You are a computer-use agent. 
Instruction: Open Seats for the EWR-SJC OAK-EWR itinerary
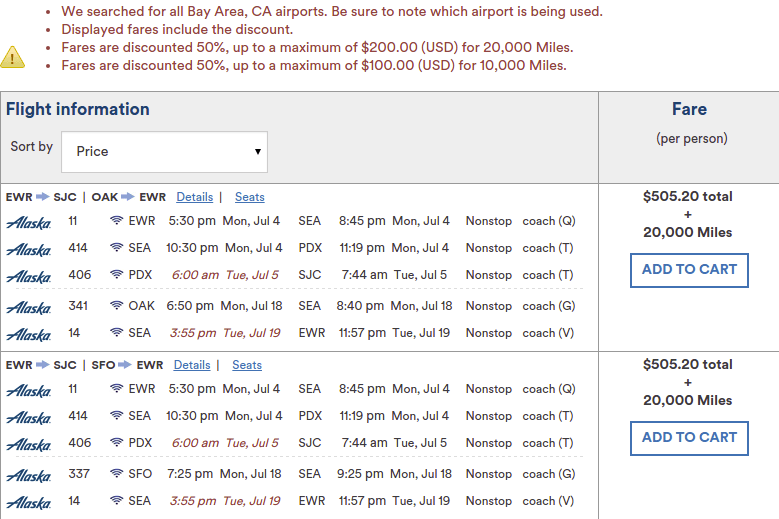[249, 197]
